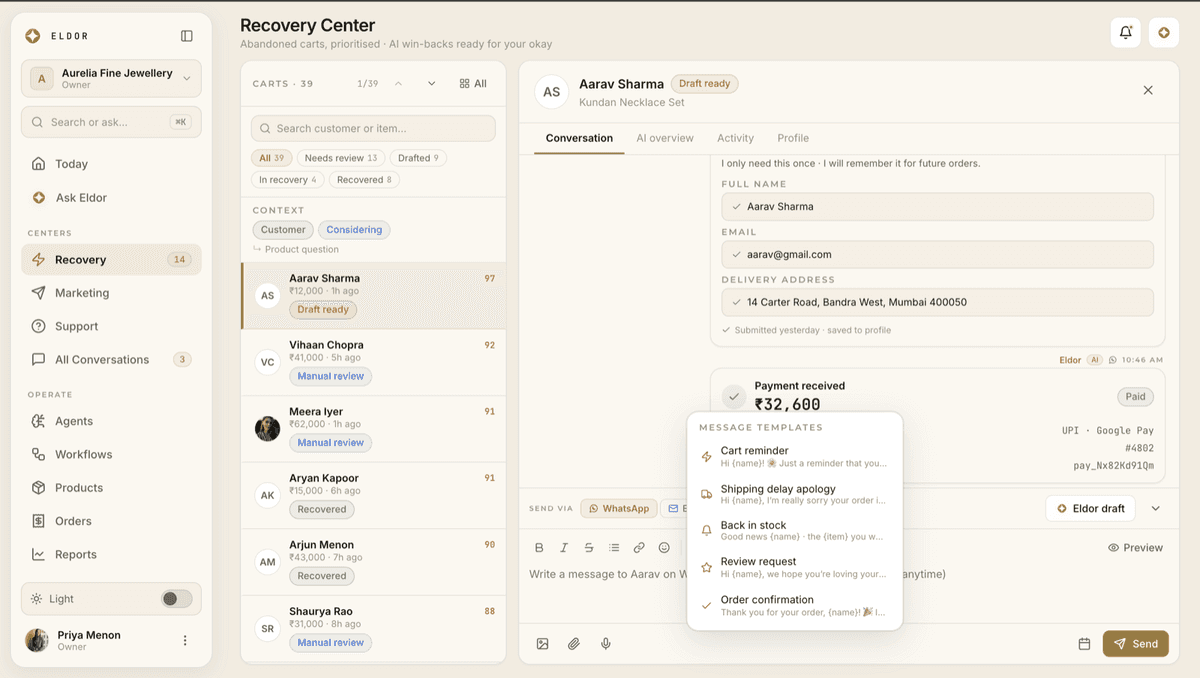Open Arjun Menon cart
Screen dimensions: 1200x678
pyautogui.click(x=374, y=562)
